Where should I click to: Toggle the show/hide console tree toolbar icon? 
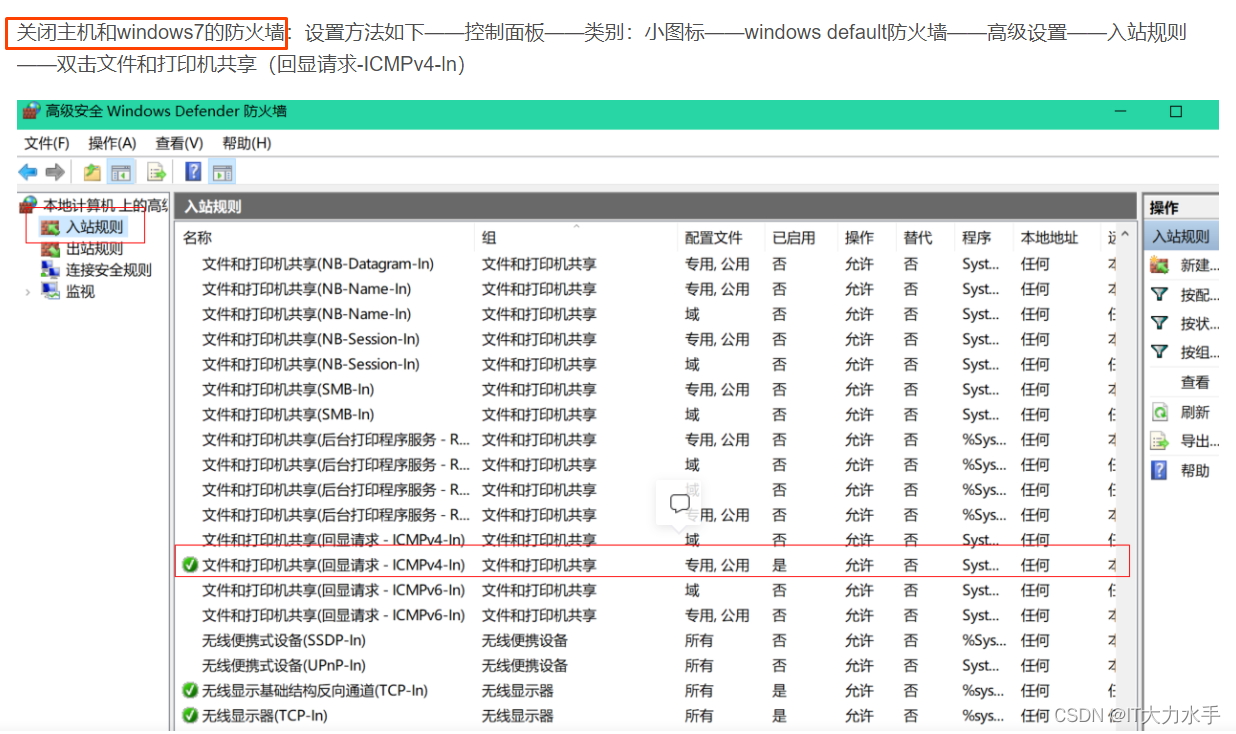pyautogui.click(x=121, y=172)
